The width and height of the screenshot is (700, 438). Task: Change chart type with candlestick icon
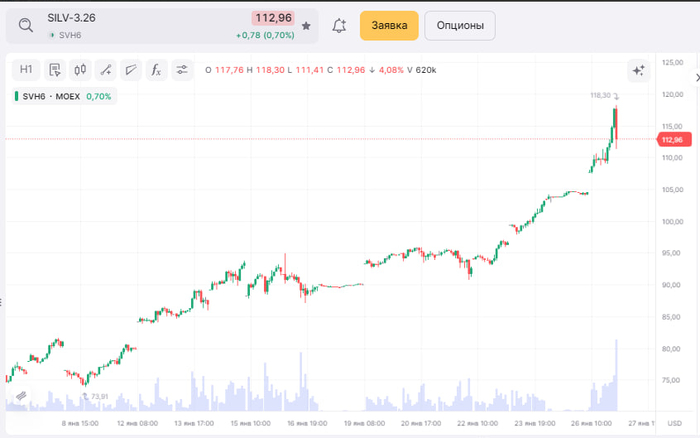(80, 70)
